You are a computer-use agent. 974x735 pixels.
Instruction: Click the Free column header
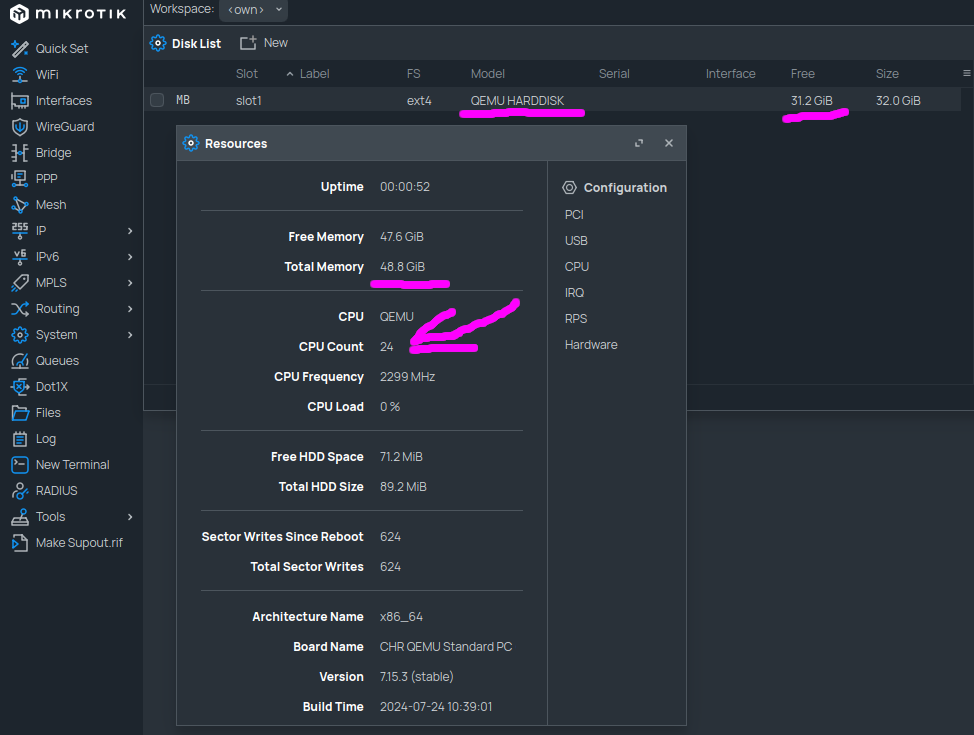click(803, 74)
